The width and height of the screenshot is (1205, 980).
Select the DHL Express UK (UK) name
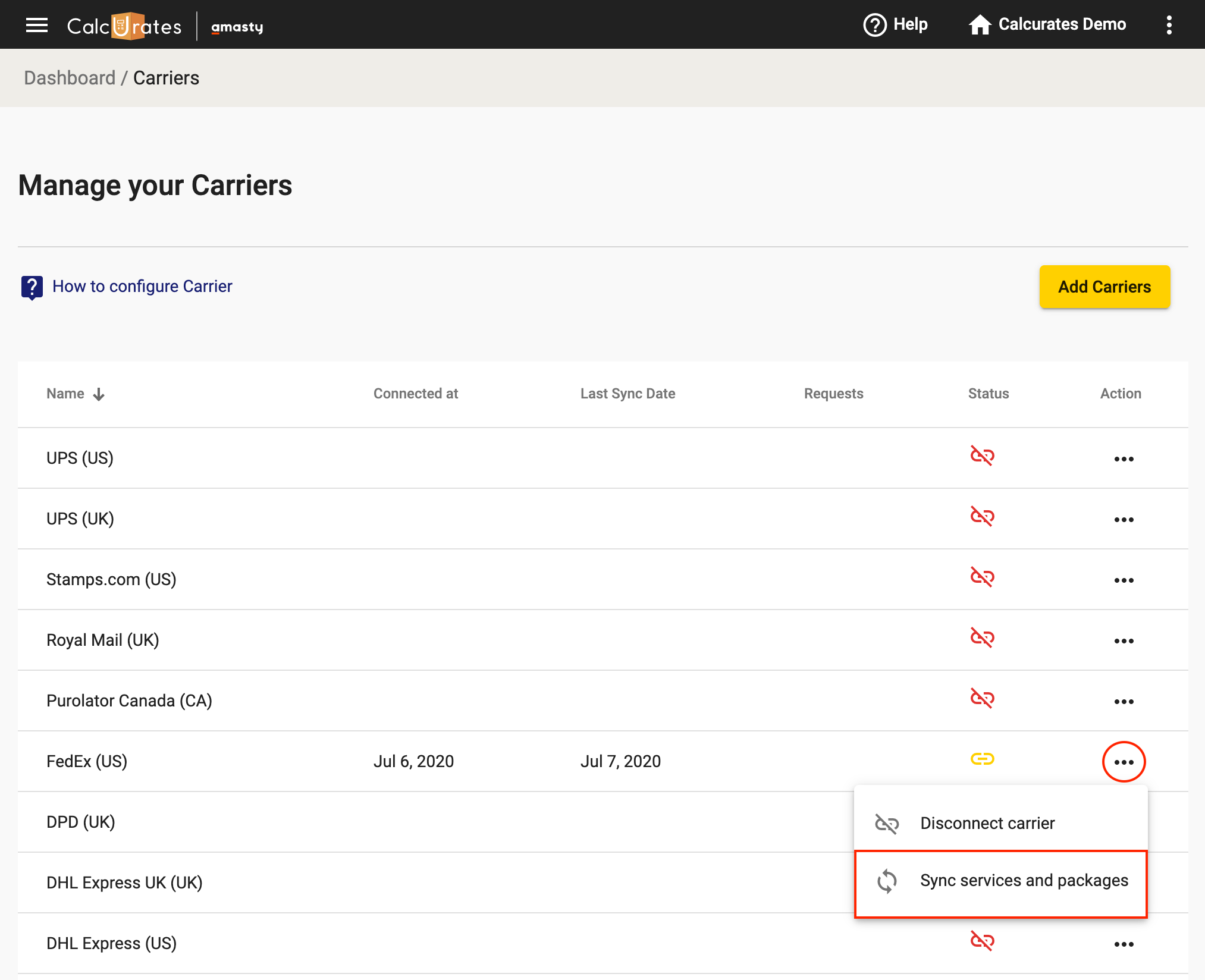coord(124,883)
